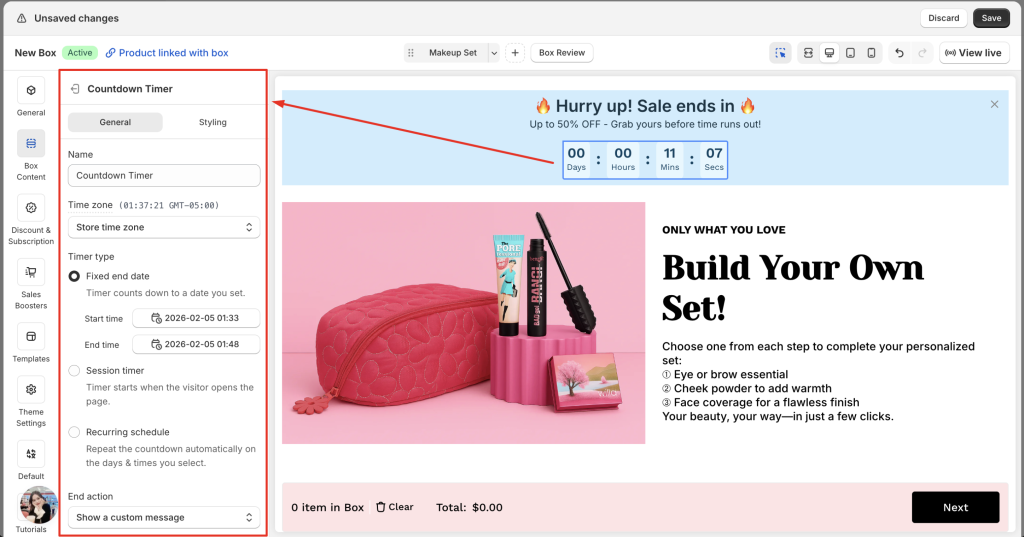Image resolution: width=1024 pixels, height=537 pixels.
Task: Click the plus icon to add step
Action: pyautogui.click(x=514, y=53)
